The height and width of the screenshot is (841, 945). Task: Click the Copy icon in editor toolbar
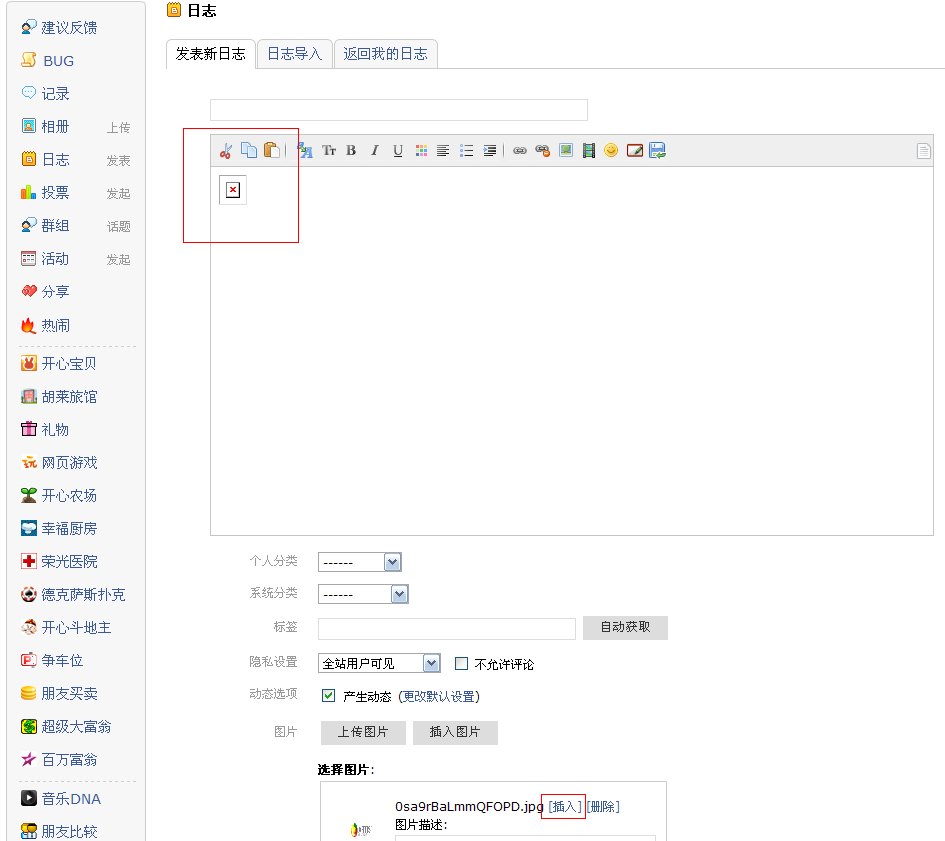(x=249, y=150)
